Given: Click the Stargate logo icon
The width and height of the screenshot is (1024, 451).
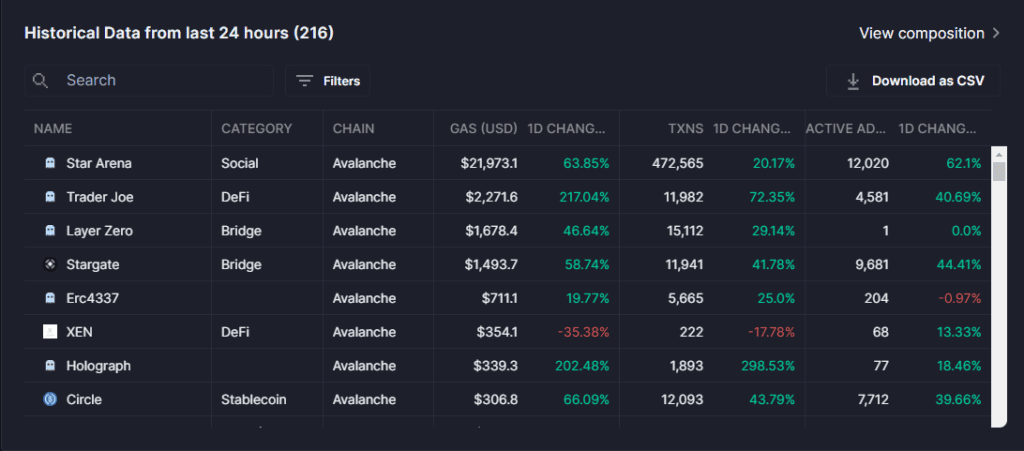Looking at the screenshot, I should click(50, 264).
